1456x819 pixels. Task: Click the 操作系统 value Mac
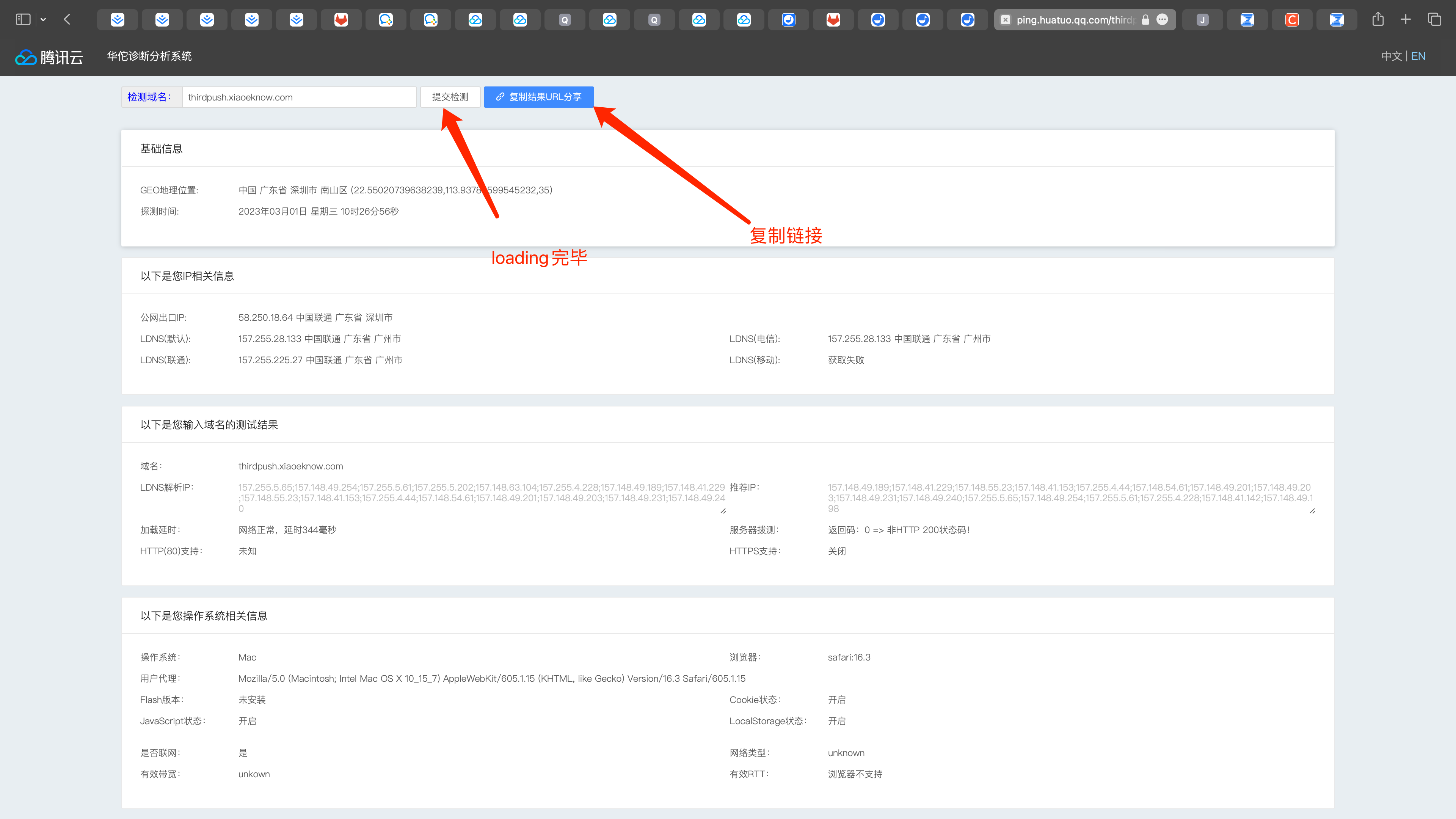[x=247, y=657]
